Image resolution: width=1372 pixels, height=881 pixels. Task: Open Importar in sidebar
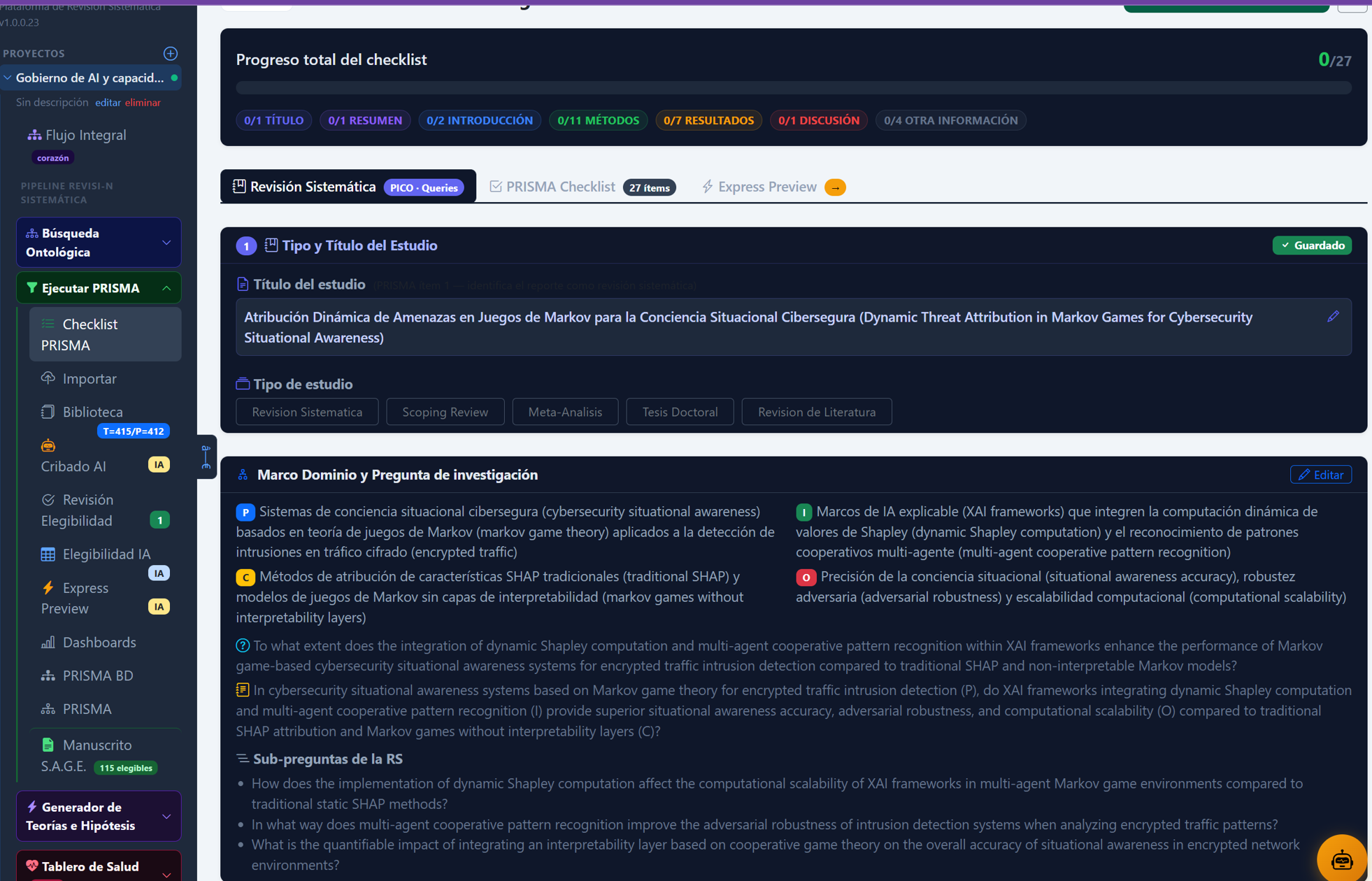(105, 378)
